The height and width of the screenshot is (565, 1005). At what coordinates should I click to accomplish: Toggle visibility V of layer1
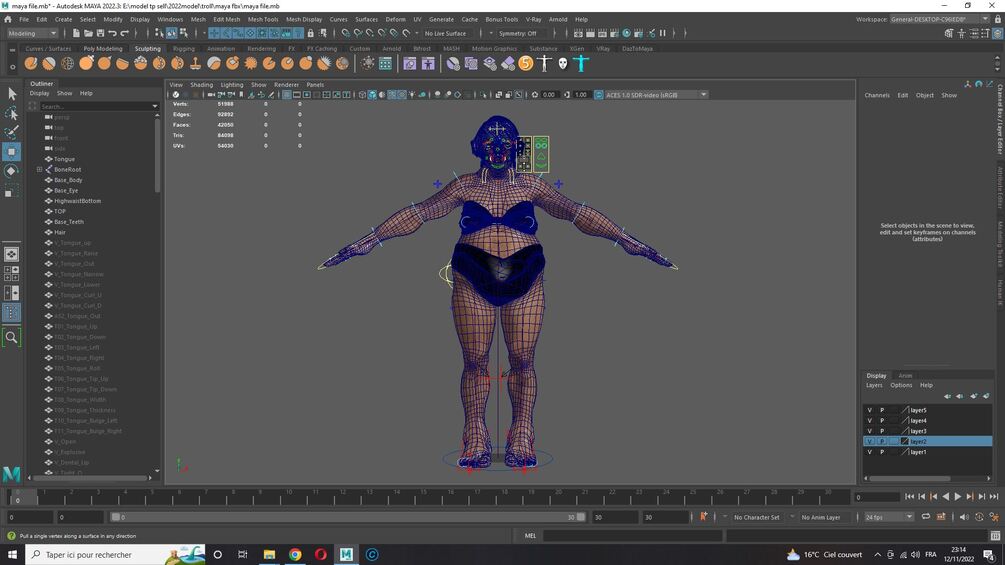(x=870, y=452)
